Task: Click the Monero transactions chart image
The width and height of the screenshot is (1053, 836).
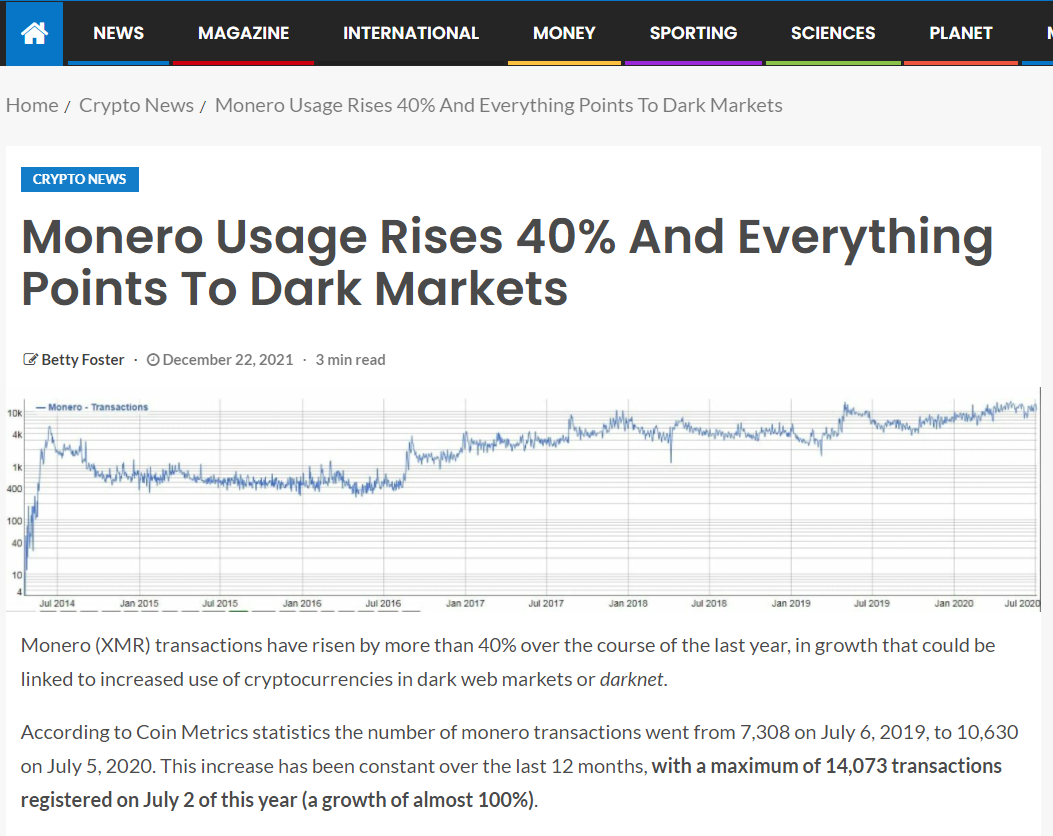Action: [523, 500]
